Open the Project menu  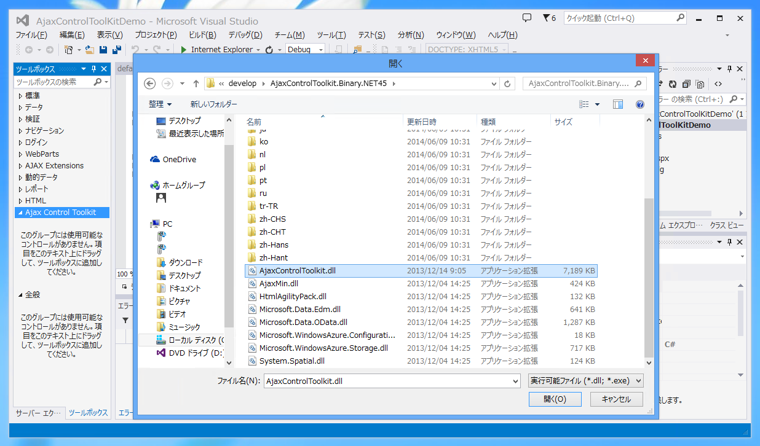tap(156, 35)
